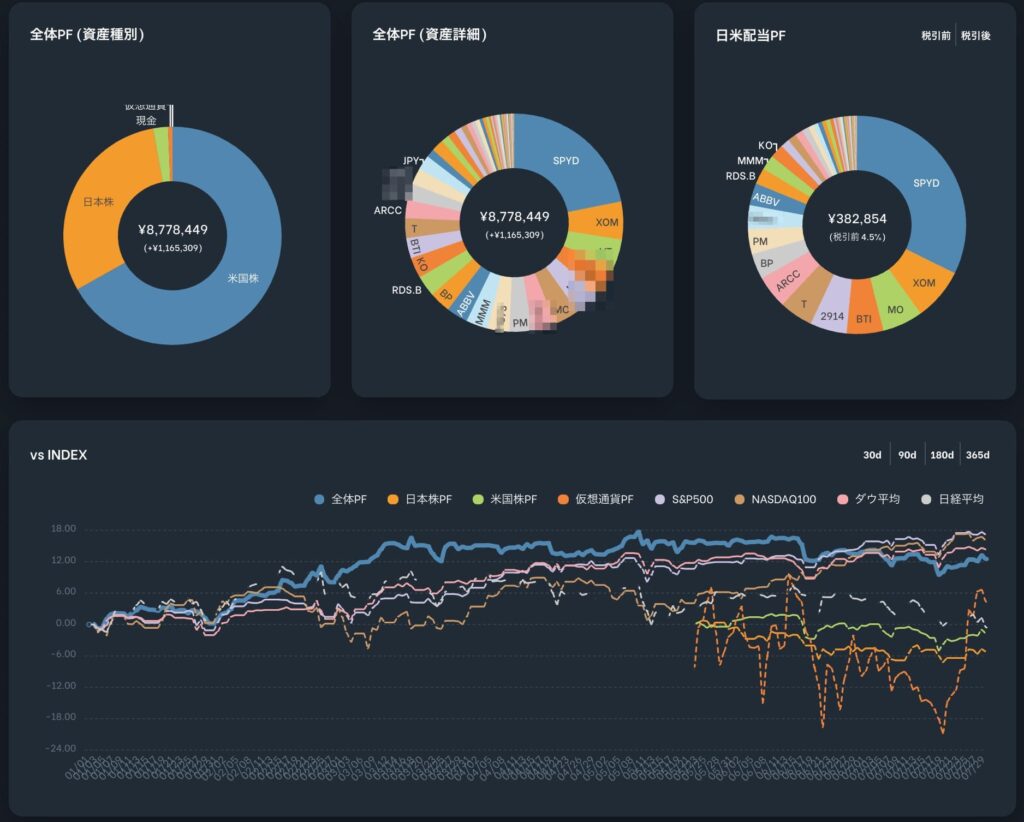Image resolution: width=1024 pixels, height=822 pixels.
Task: Switch chart range to 30d
Action: [872, 455]
